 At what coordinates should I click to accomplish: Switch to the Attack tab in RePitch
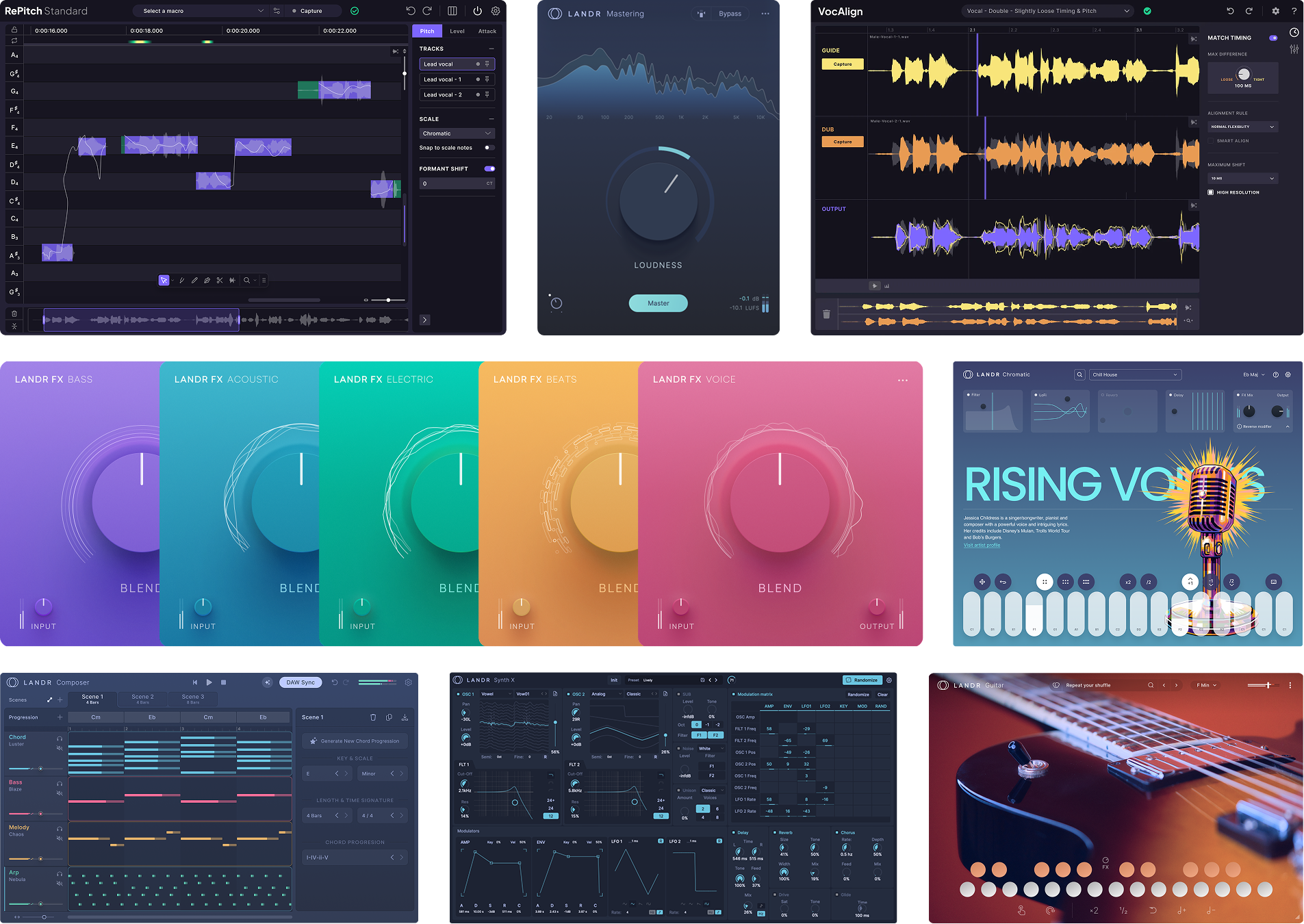(487, 31)
